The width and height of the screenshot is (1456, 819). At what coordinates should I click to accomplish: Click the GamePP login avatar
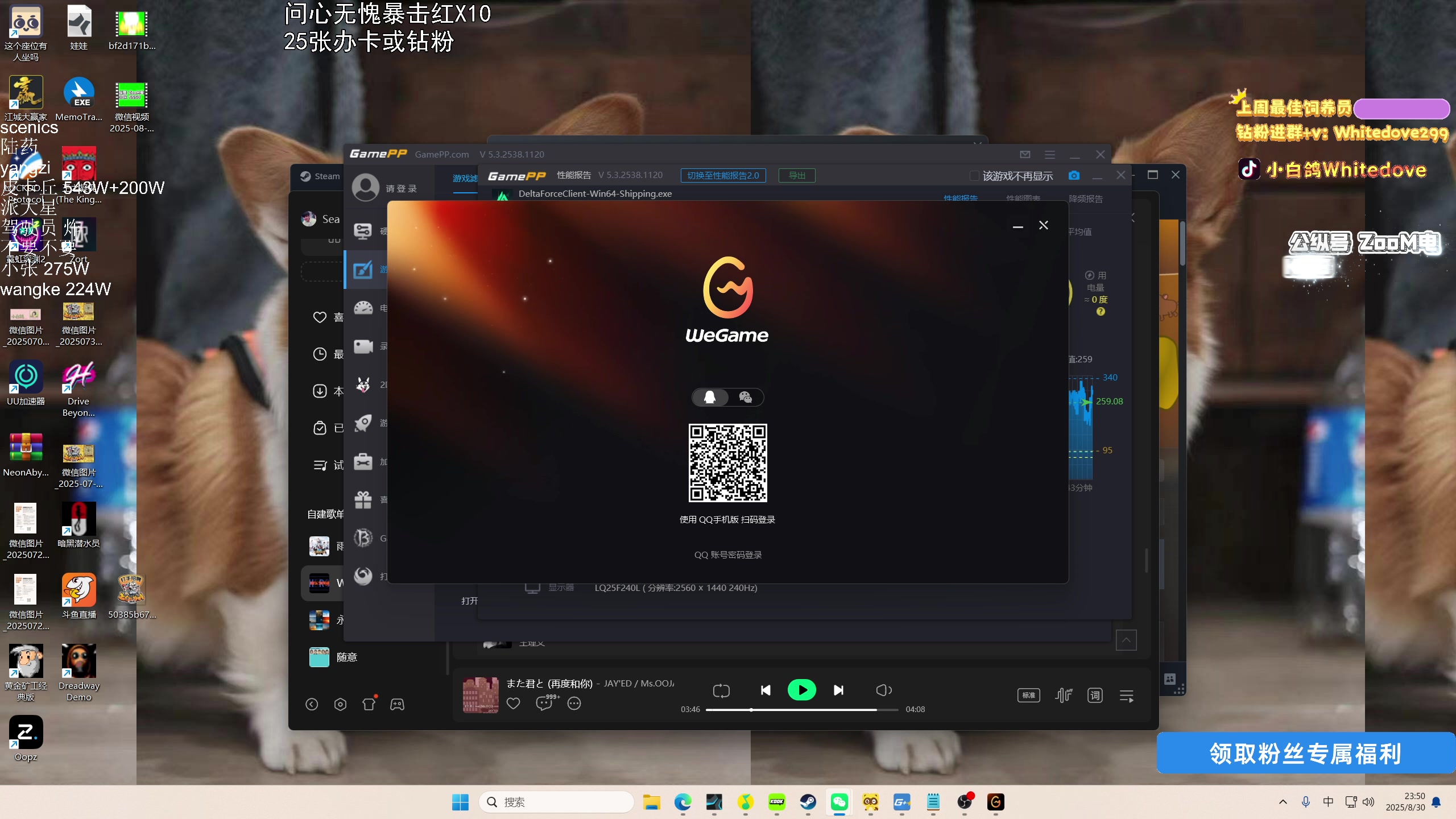click(x=366, y=188)
